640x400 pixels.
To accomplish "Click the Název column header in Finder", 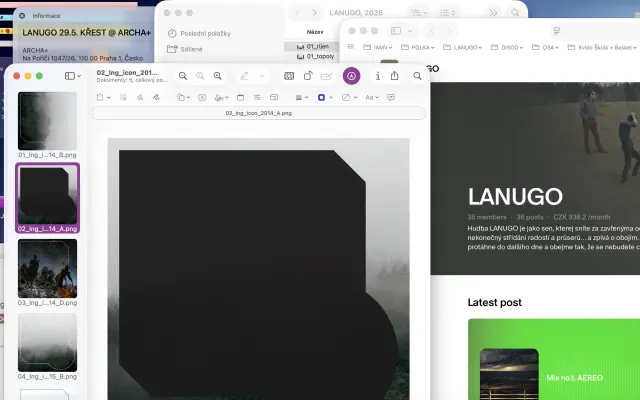I will 314,32.
